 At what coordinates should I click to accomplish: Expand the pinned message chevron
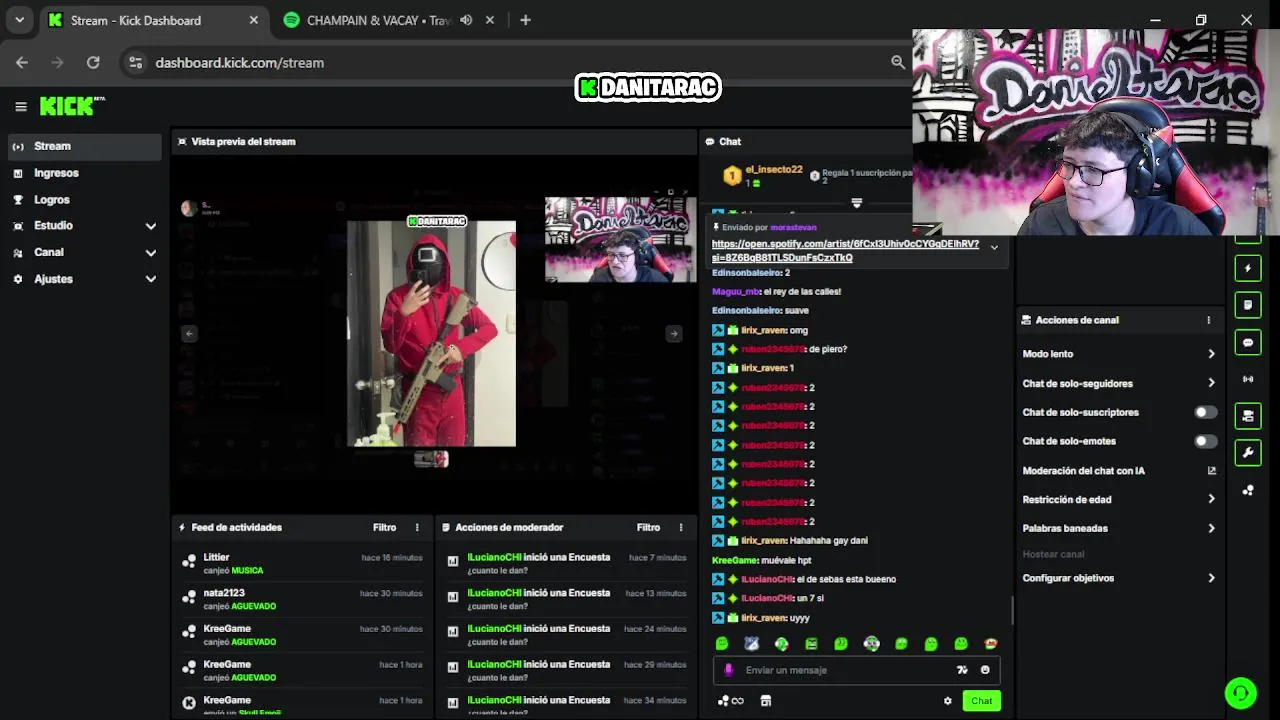pyautogui.click(x=994, y=247)
